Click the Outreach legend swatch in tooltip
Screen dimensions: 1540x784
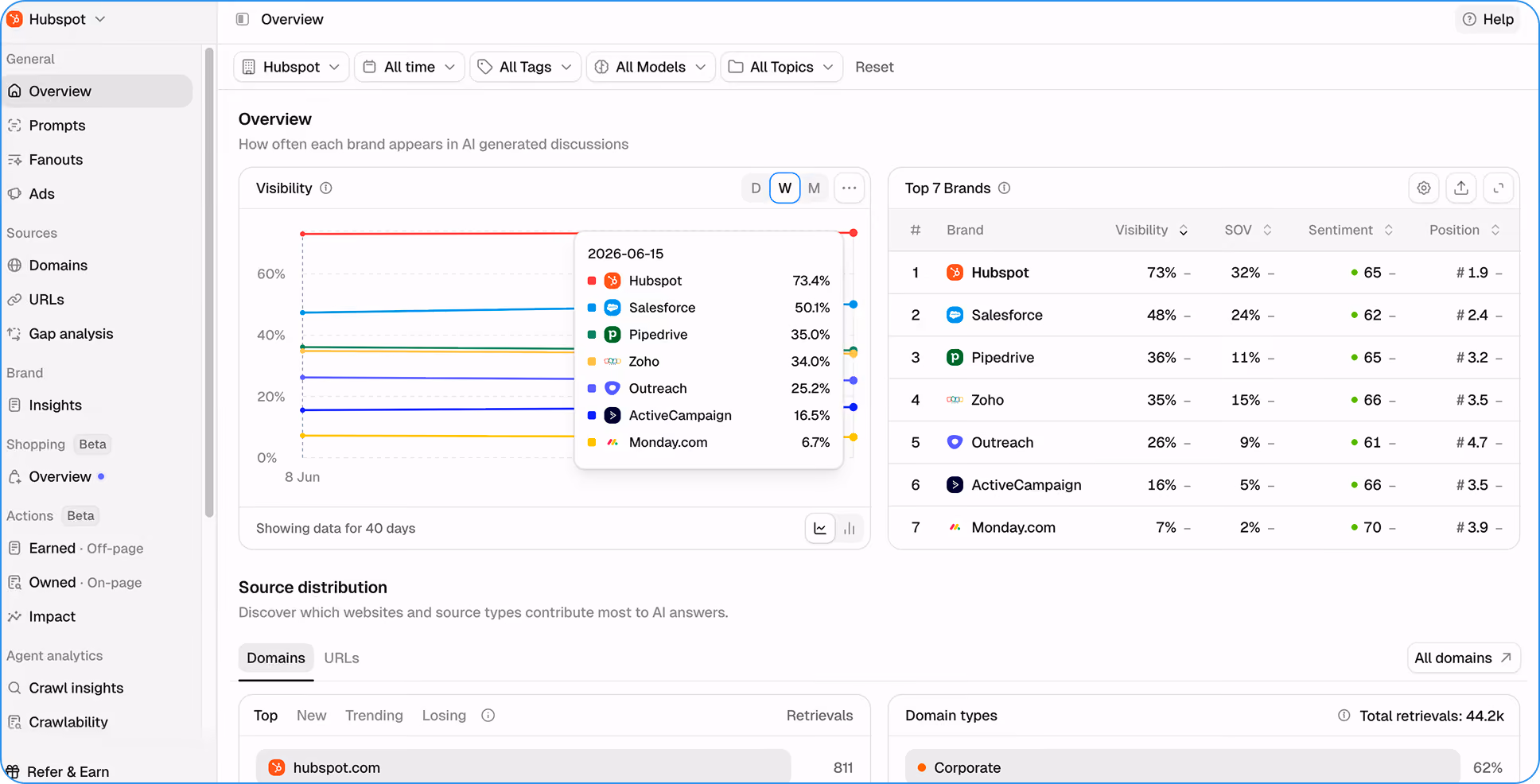pos(592,389)
